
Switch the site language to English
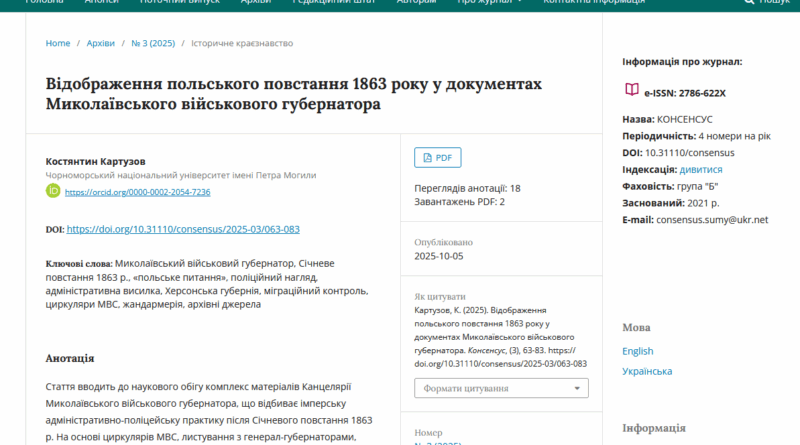pyautogui.click(x=637, y=351)
